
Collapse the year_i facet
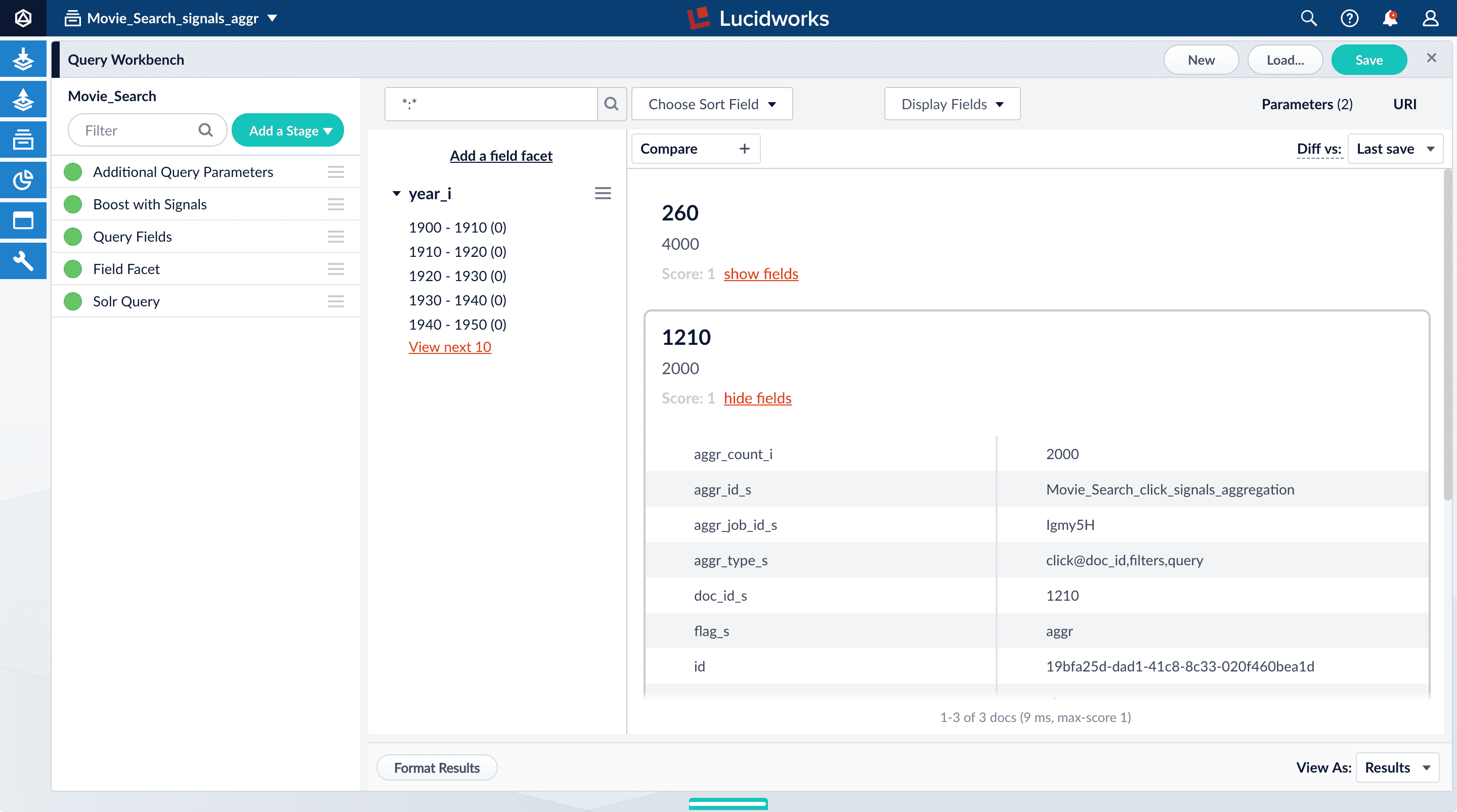[x=397, y=194]
